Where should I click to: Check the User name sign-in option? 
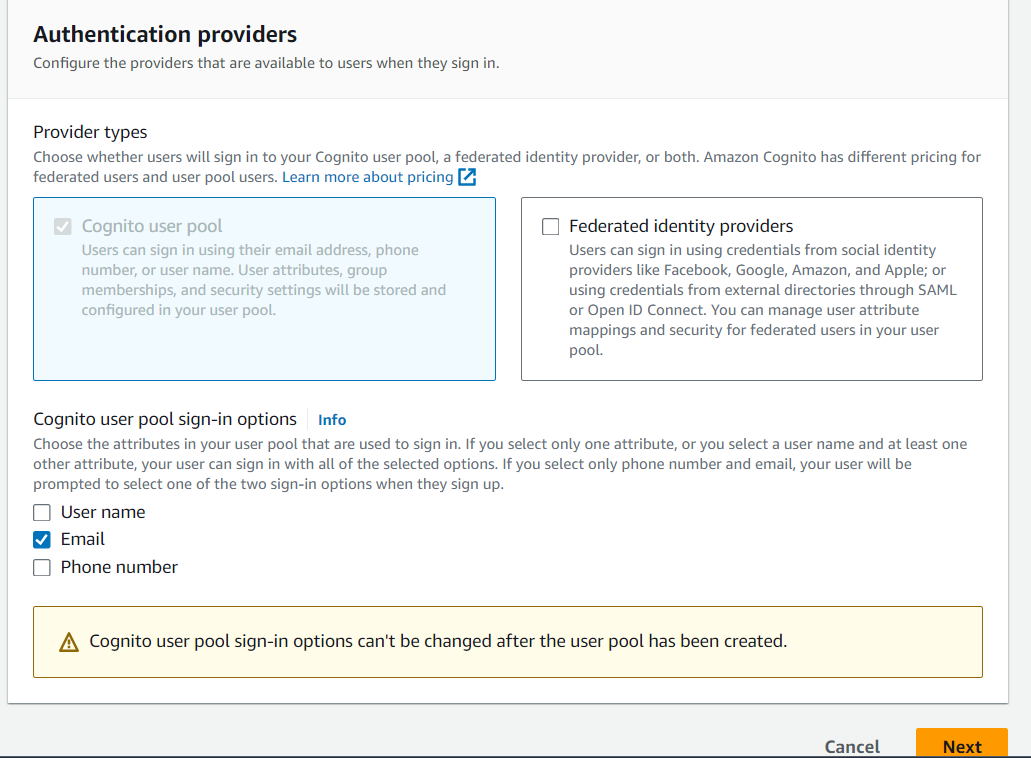42,512
